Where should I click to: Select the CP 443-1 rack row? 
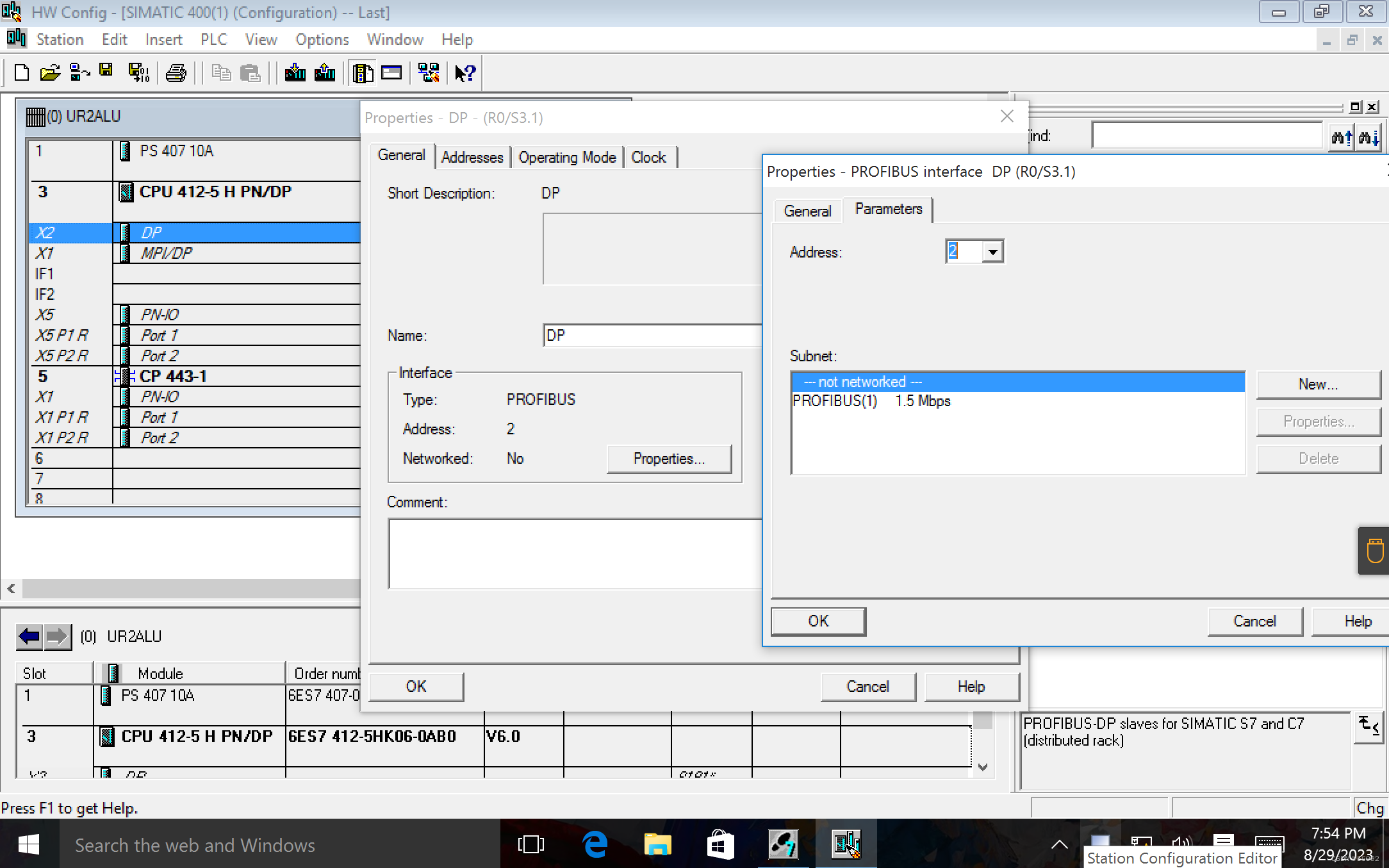click(173, 376)
